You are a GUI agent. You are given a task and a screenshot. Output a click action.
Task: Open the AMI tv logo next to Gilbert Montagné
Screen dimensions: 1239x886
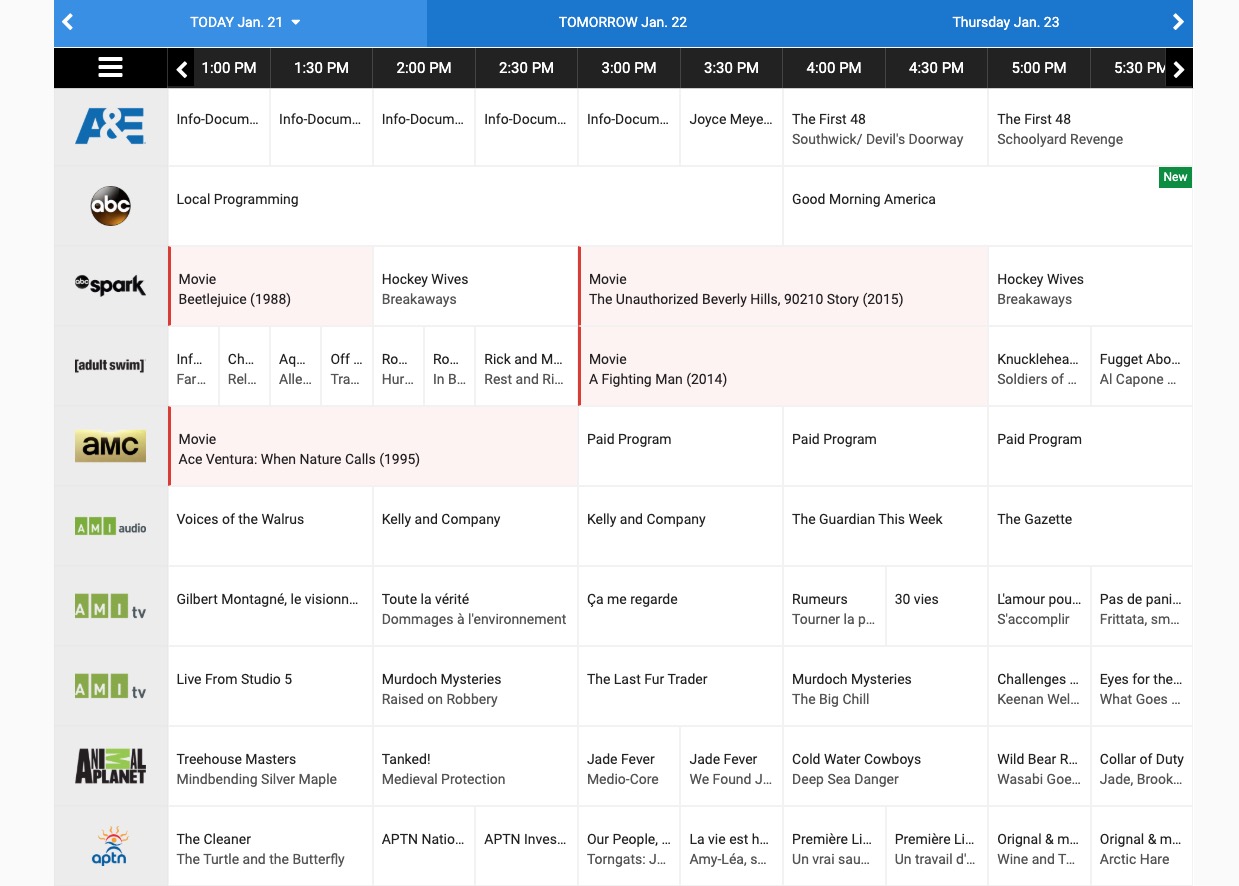click(x=110, y=606)
